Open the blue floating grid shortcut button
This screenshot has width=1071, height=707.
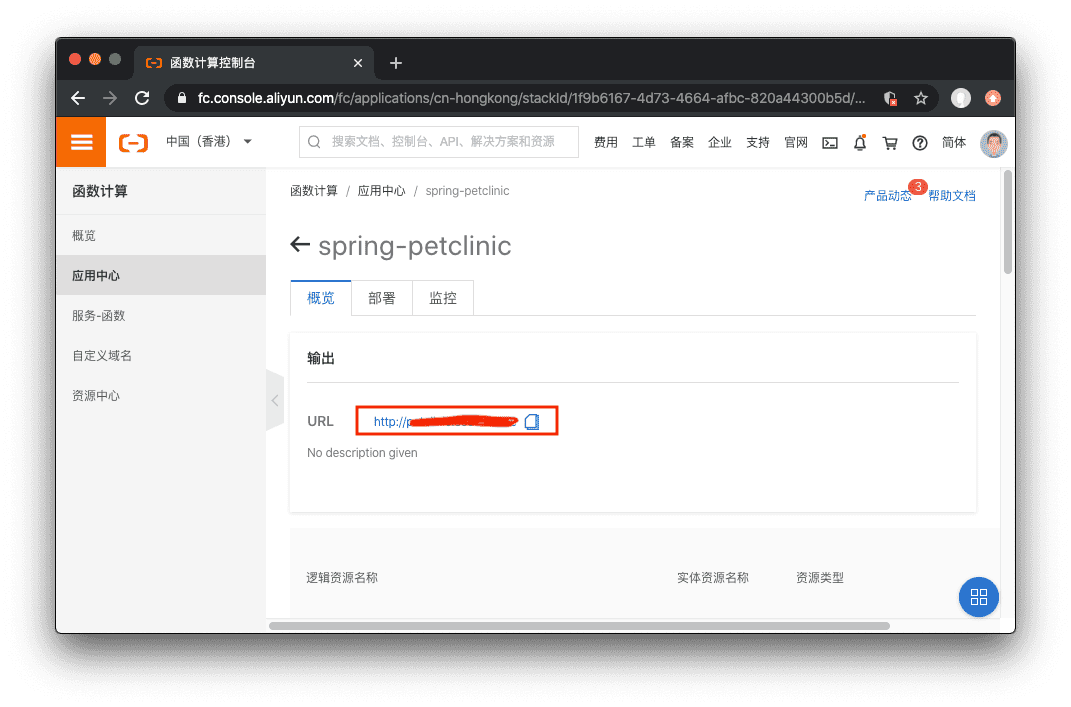[x=978, y=597]
